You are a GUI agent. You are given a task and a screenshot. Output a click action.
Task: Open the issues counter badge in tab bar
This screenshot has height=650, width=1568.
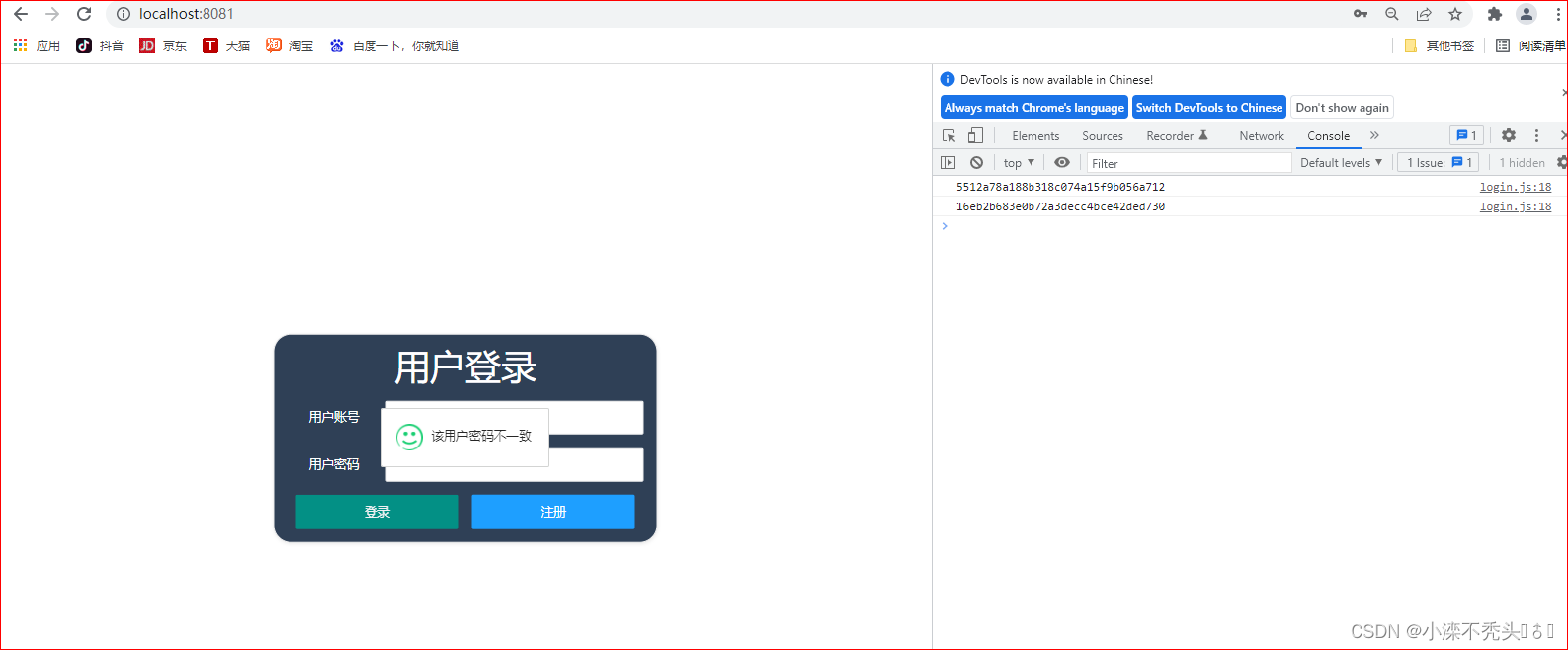tap(1466, 136)
